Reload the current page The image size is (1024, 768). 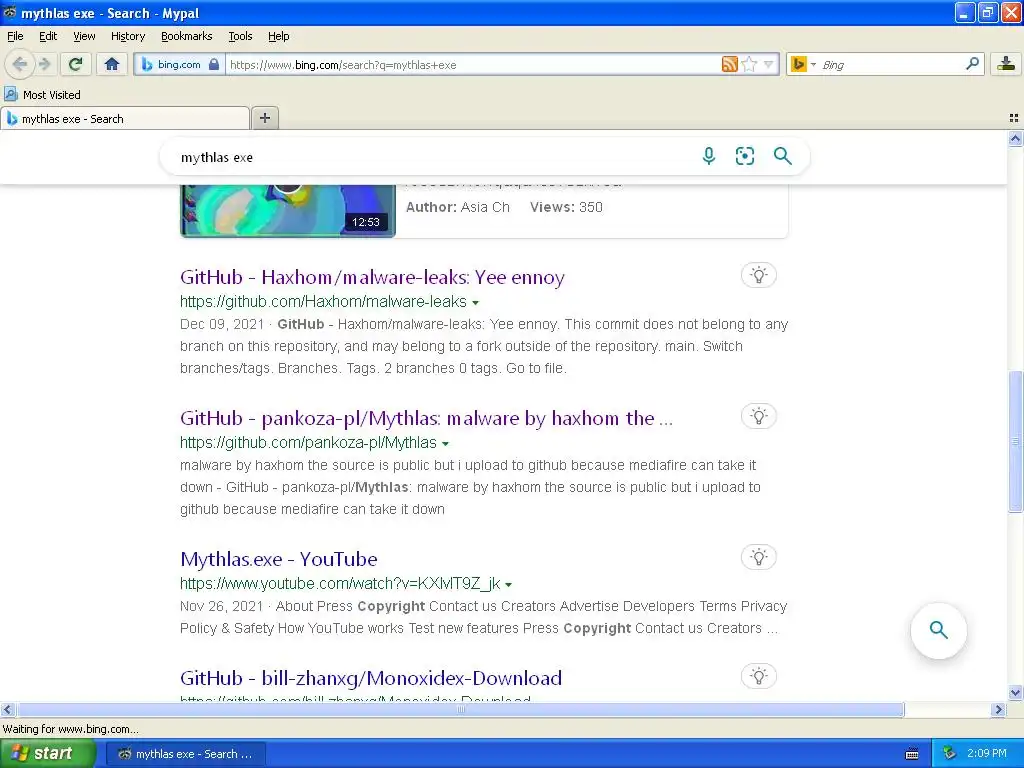[x=75, y=64]
